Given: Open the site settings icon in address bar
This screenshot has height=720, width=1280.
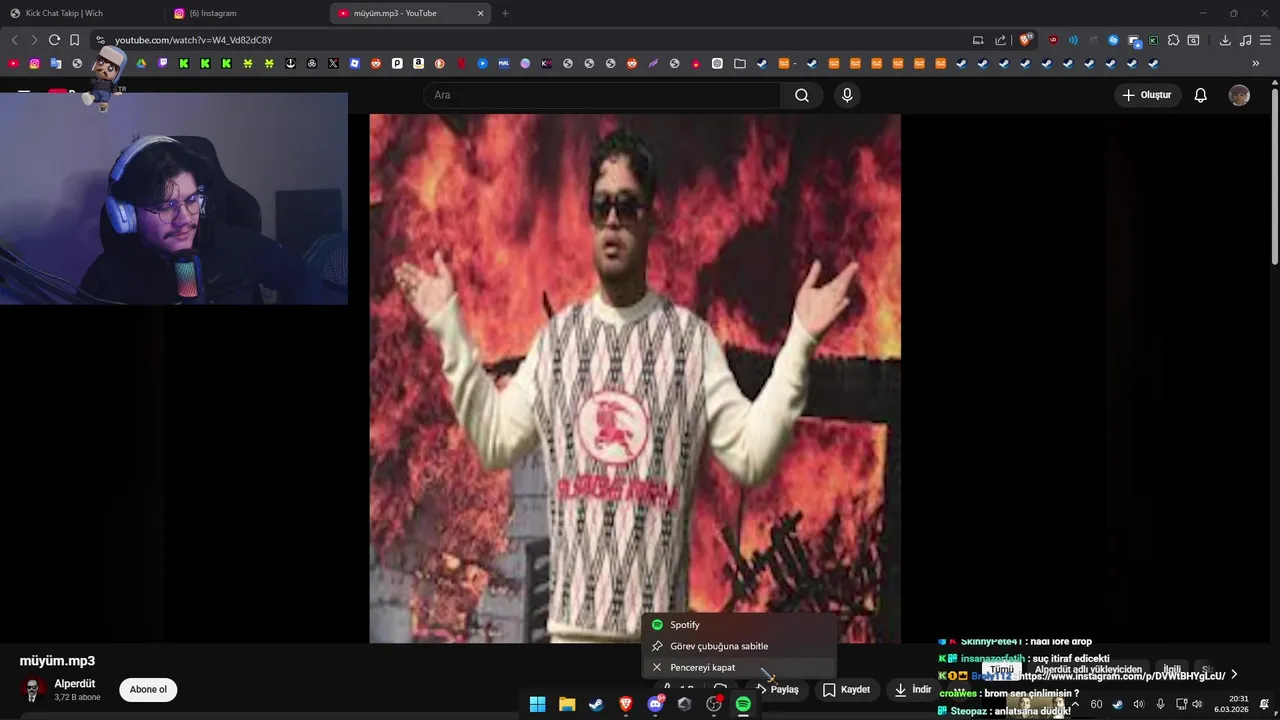Looking at the screenshot, I should 100,40.
